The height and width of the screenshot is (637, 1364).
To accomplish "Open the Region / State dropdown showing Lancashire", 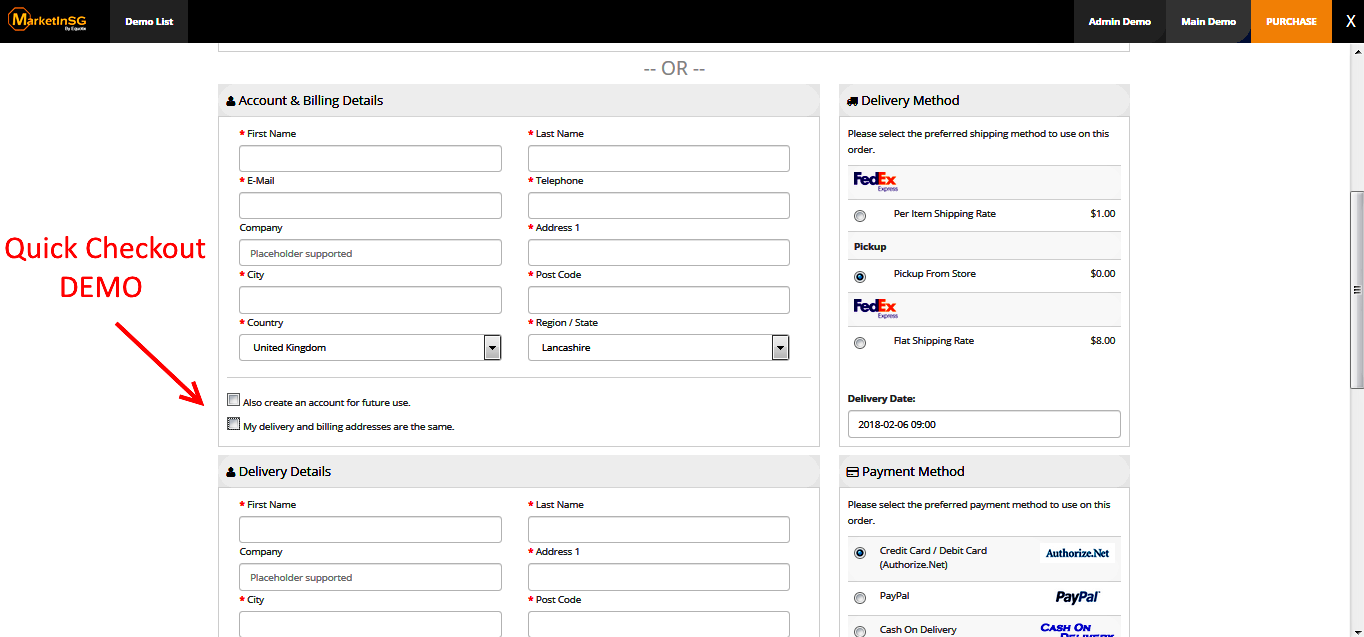I will (x=659, y=347).
